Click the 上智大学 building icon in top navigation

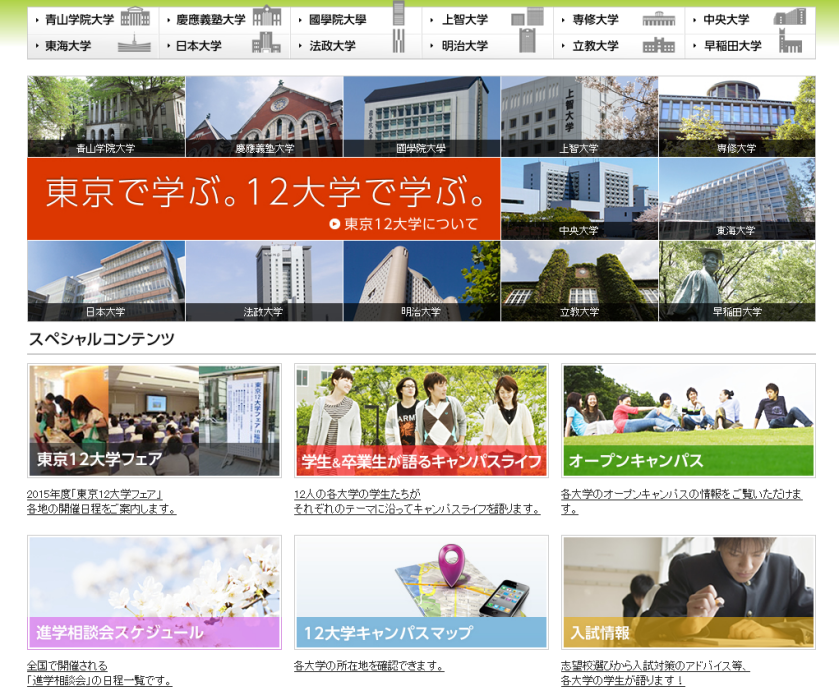pos(527,17)
